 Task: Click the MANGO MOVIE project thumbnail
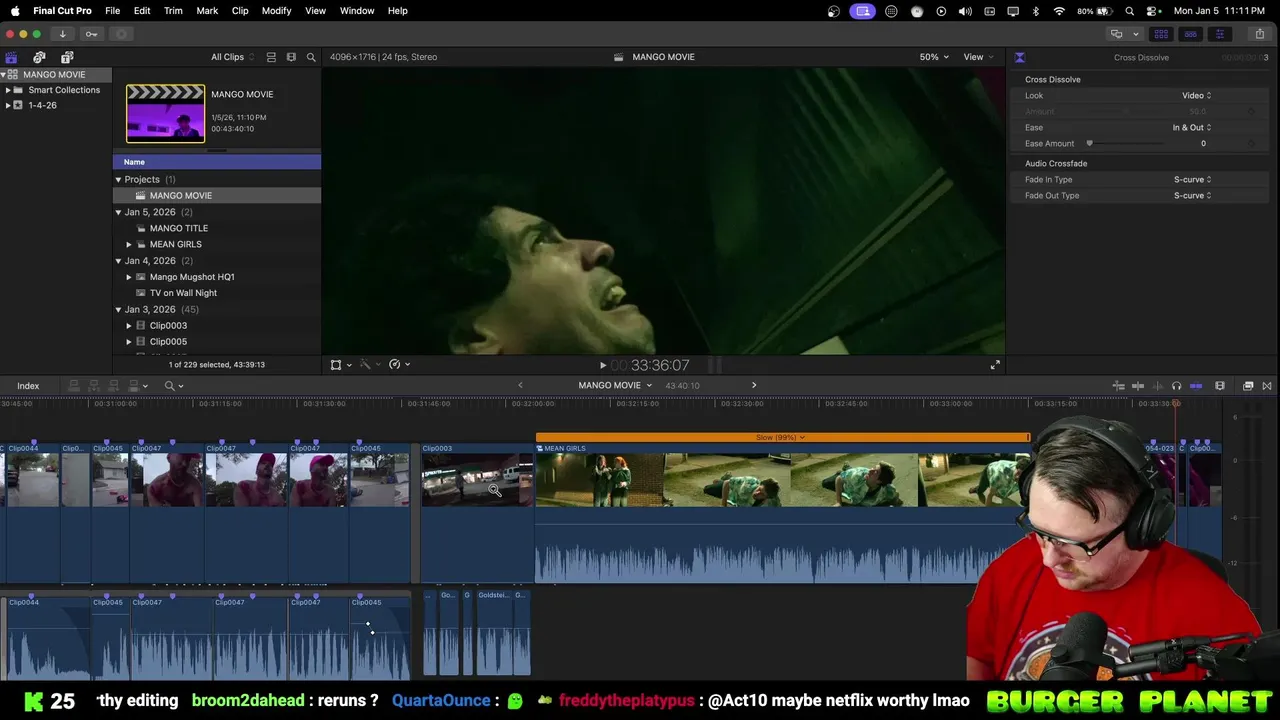(165, 113)
